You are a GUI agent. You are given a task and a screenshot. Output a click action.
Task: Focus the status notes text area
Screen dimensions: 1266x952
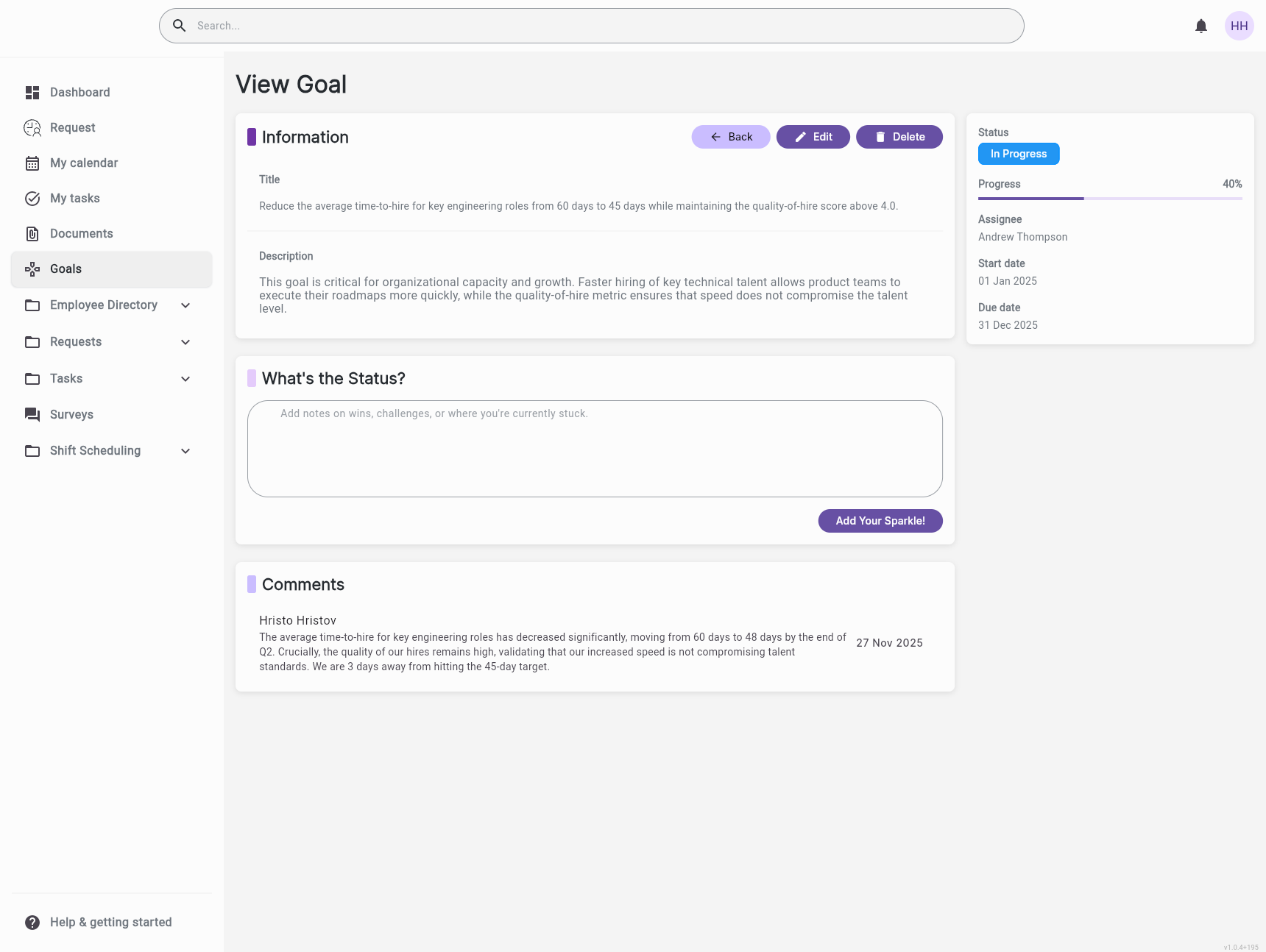point(595,449)
